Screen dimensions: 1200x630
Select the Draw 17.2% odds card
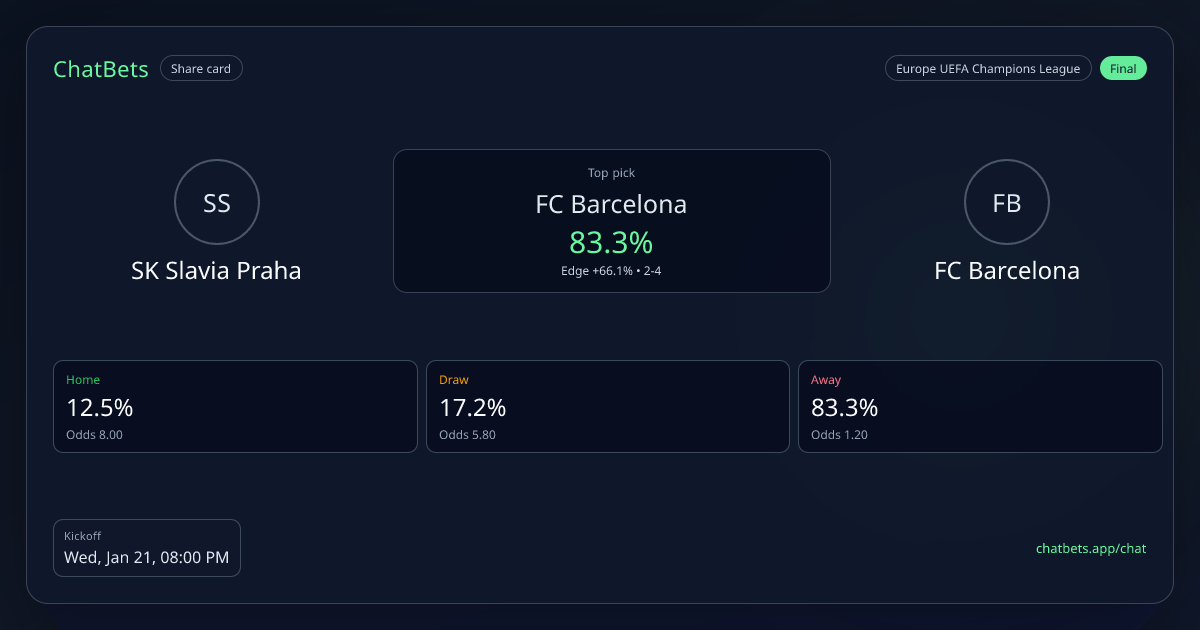(x=608, y=406)
